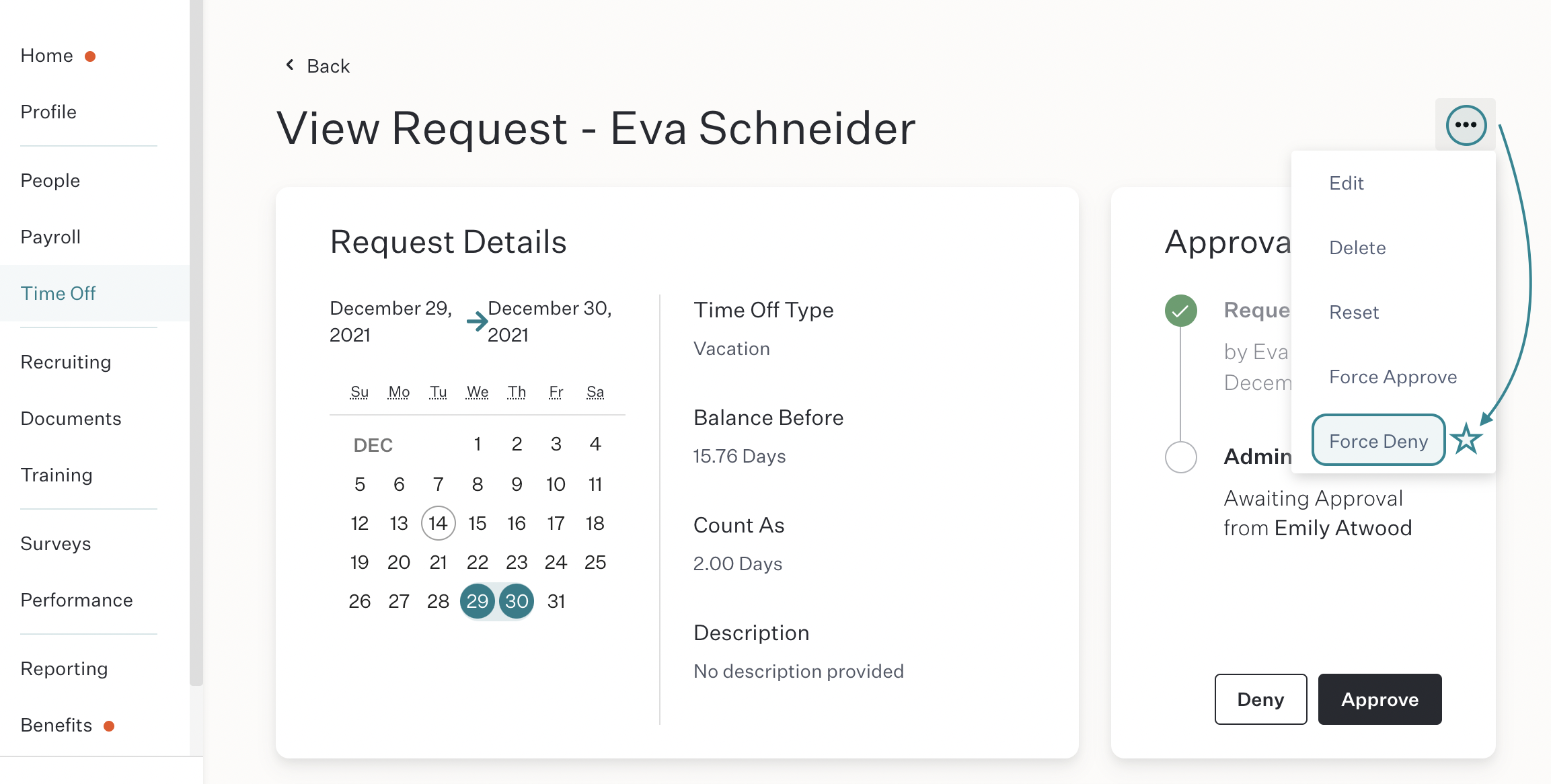Viewport: 1551px width, 784px height.
Task: Choose Force Approve in the dropdown
Action: click(x=1393, y=377)
